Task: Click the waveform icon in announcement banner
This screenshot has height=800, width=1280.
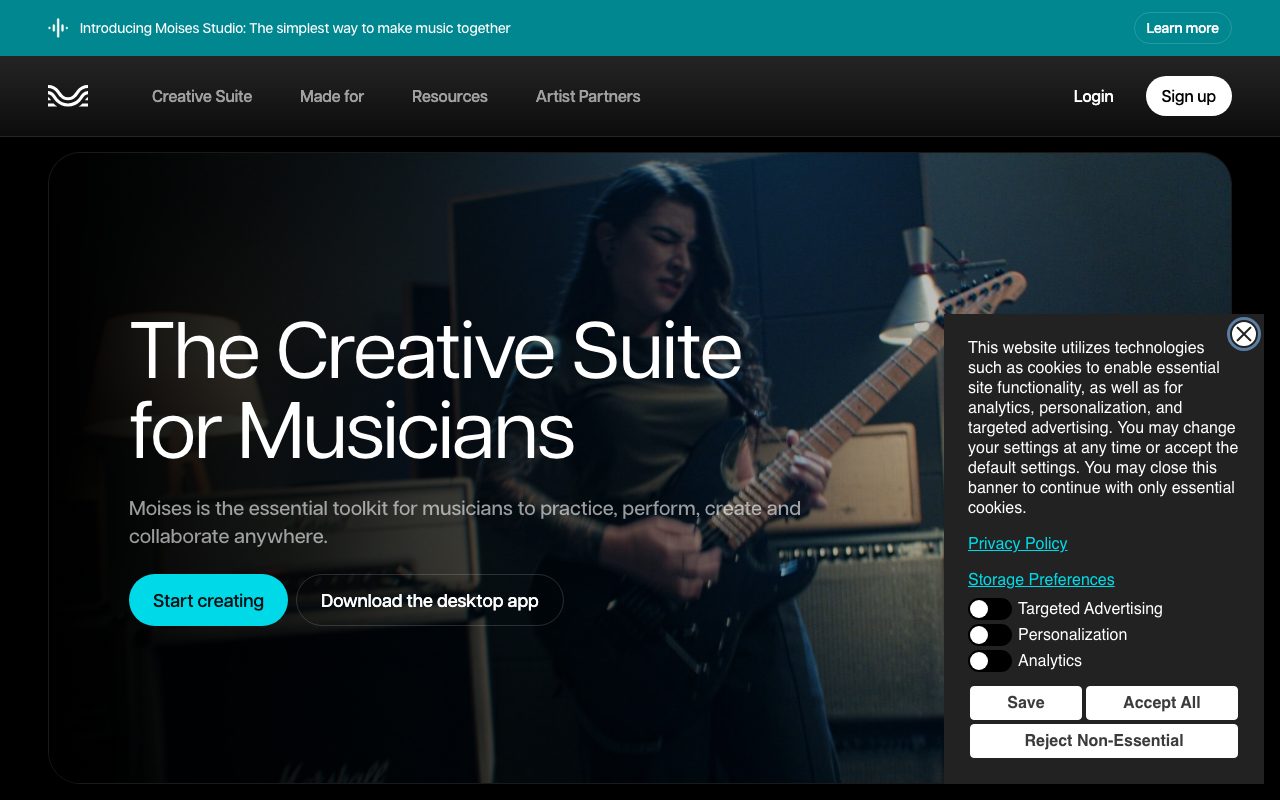Action: 58,28
